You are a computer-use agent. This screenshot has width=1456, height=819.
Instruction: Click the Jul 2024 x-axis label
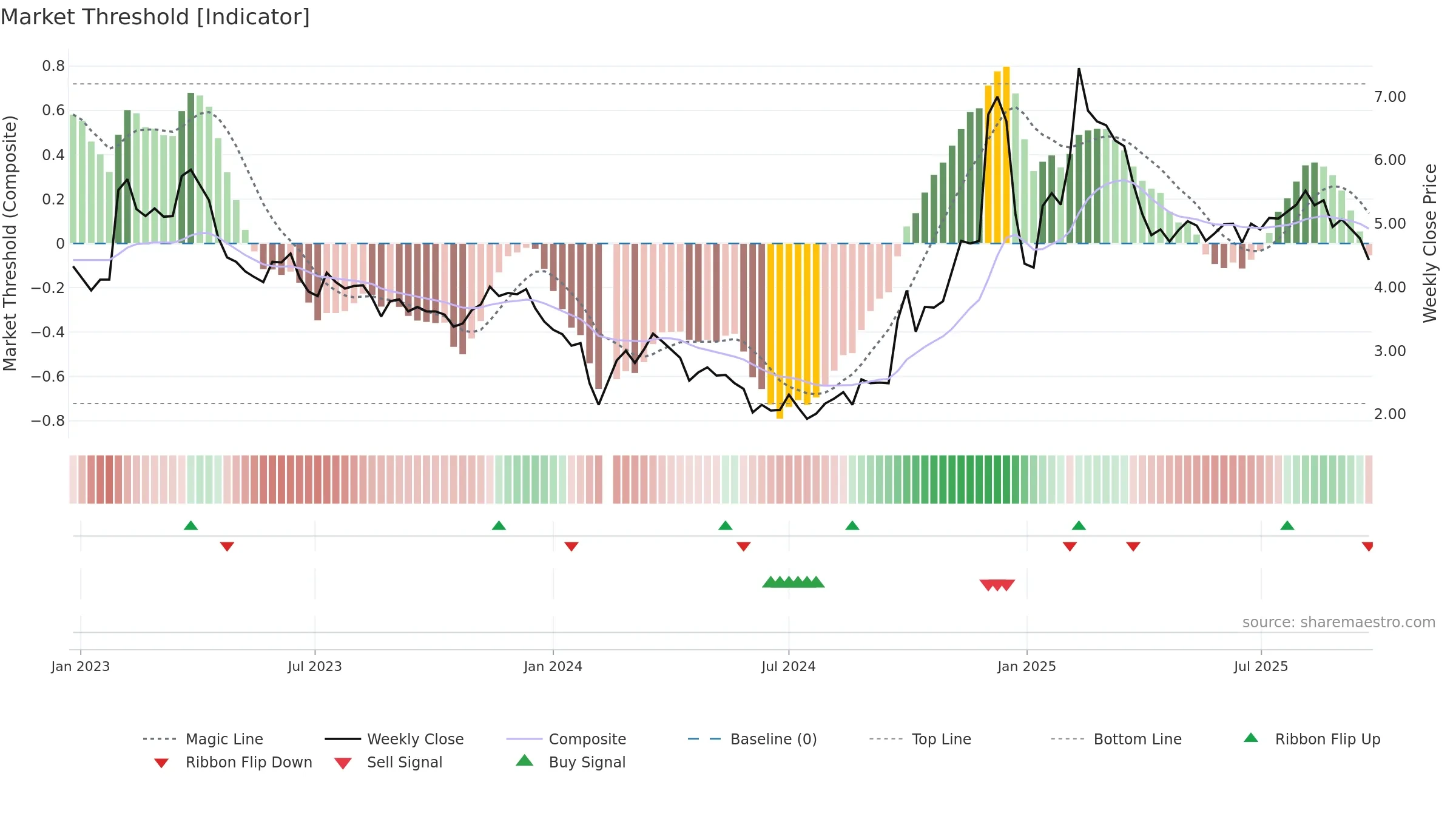[x=789, y=667]
